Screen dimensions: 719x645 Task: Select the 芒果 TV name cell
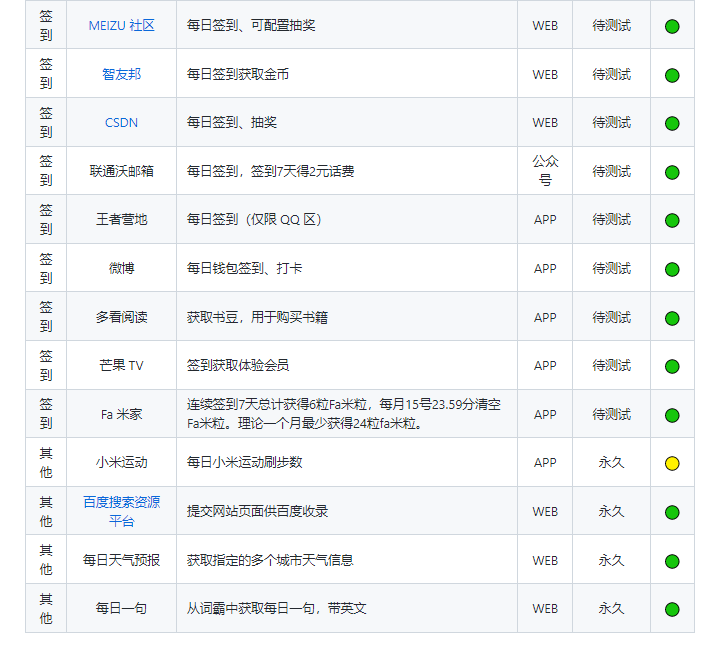point(122,365)
